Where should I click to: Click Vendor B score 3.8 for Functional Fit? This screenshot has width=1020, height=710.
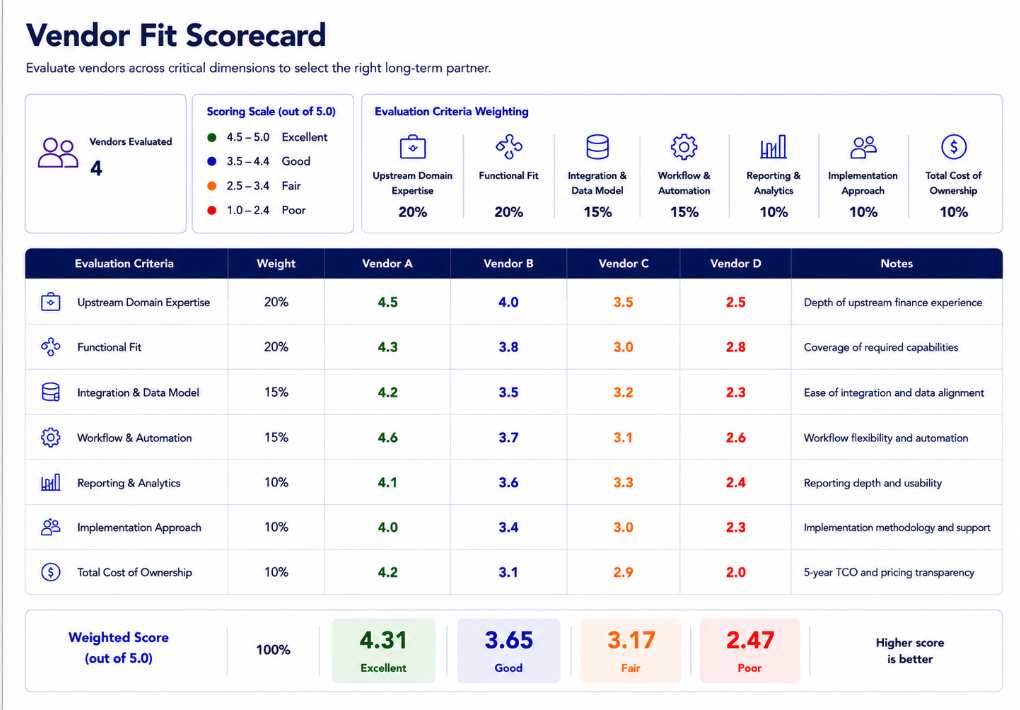point(508,347)
